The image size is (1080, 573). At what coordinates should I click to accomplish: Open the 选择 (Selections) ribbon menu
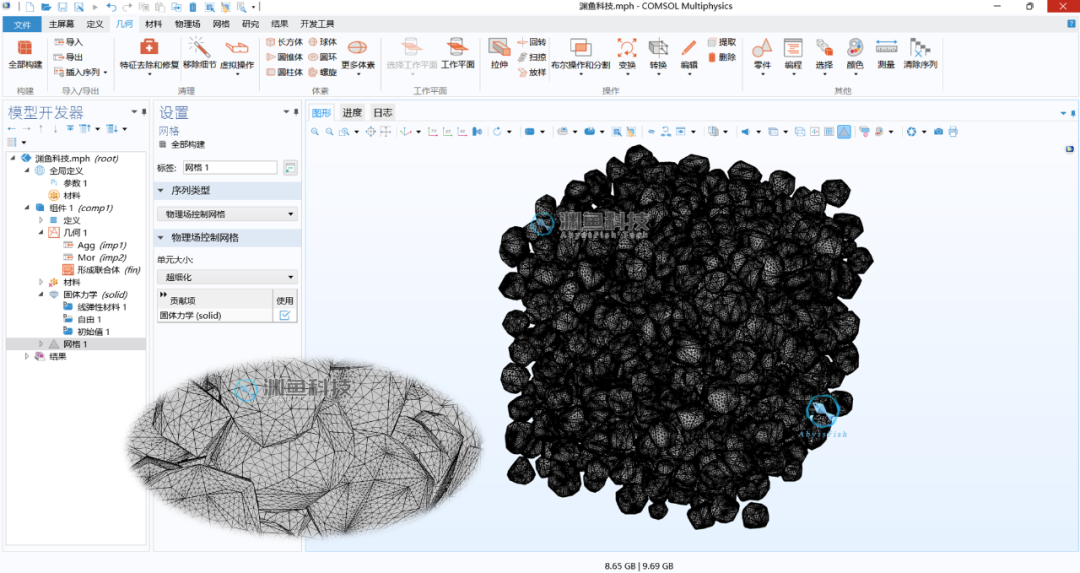(824, 54)
